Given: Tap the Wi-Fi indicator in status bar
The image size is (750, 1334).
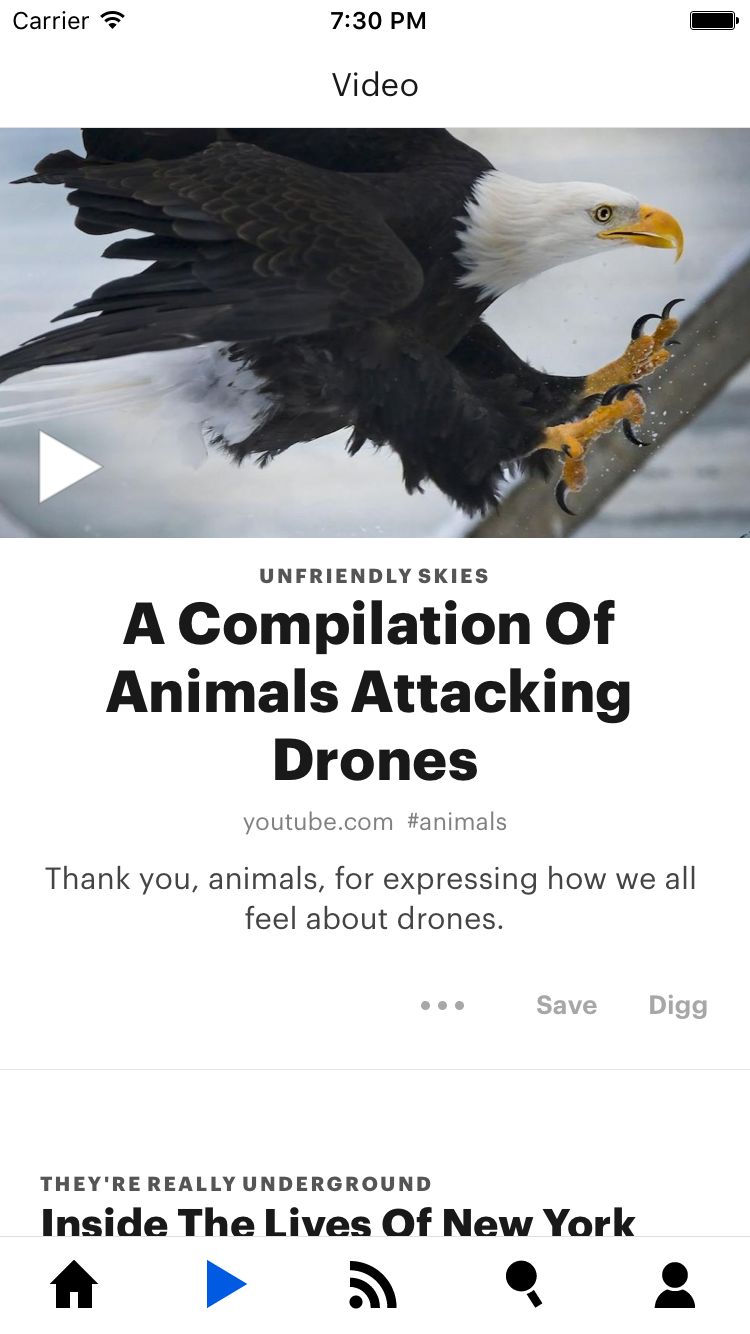Looking at the screenshot, I should click(x=113, y=20).
